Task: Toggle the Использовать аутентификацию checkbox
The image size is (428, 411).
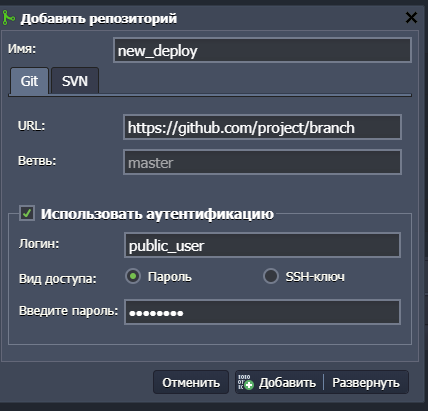Action: click(x=27, y=213)
